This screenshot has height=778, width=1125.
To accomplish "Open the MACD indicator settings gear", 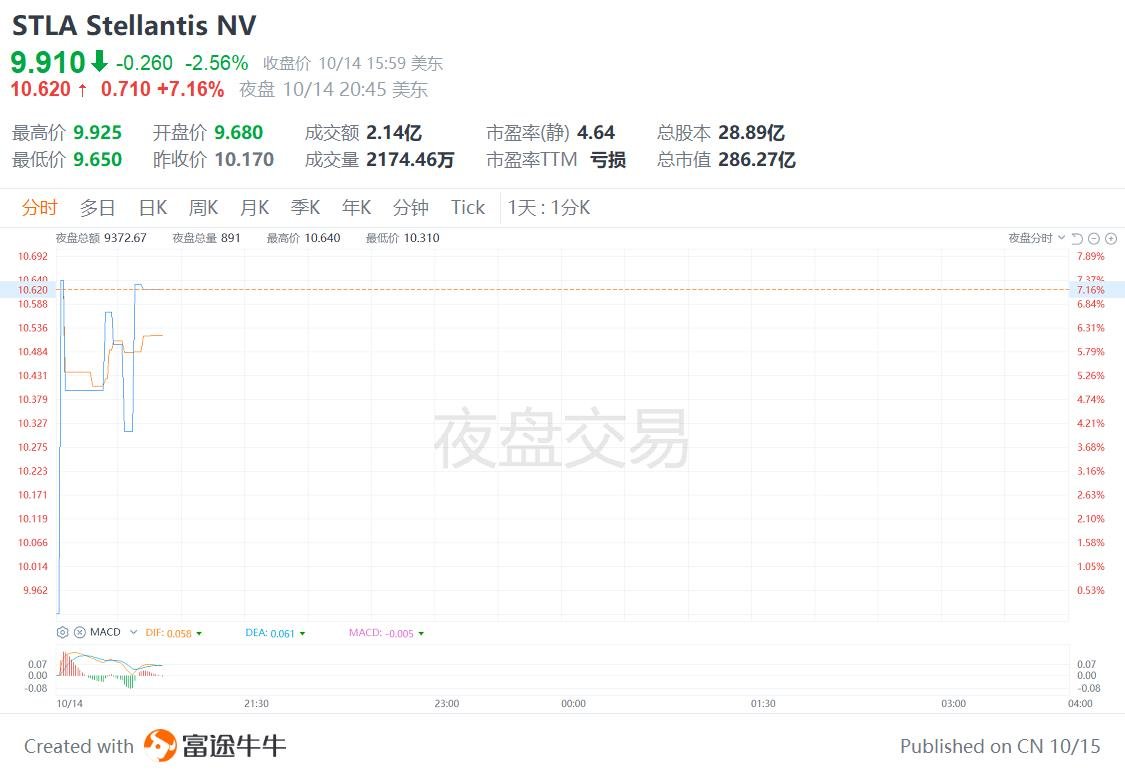I will (62, 632).
